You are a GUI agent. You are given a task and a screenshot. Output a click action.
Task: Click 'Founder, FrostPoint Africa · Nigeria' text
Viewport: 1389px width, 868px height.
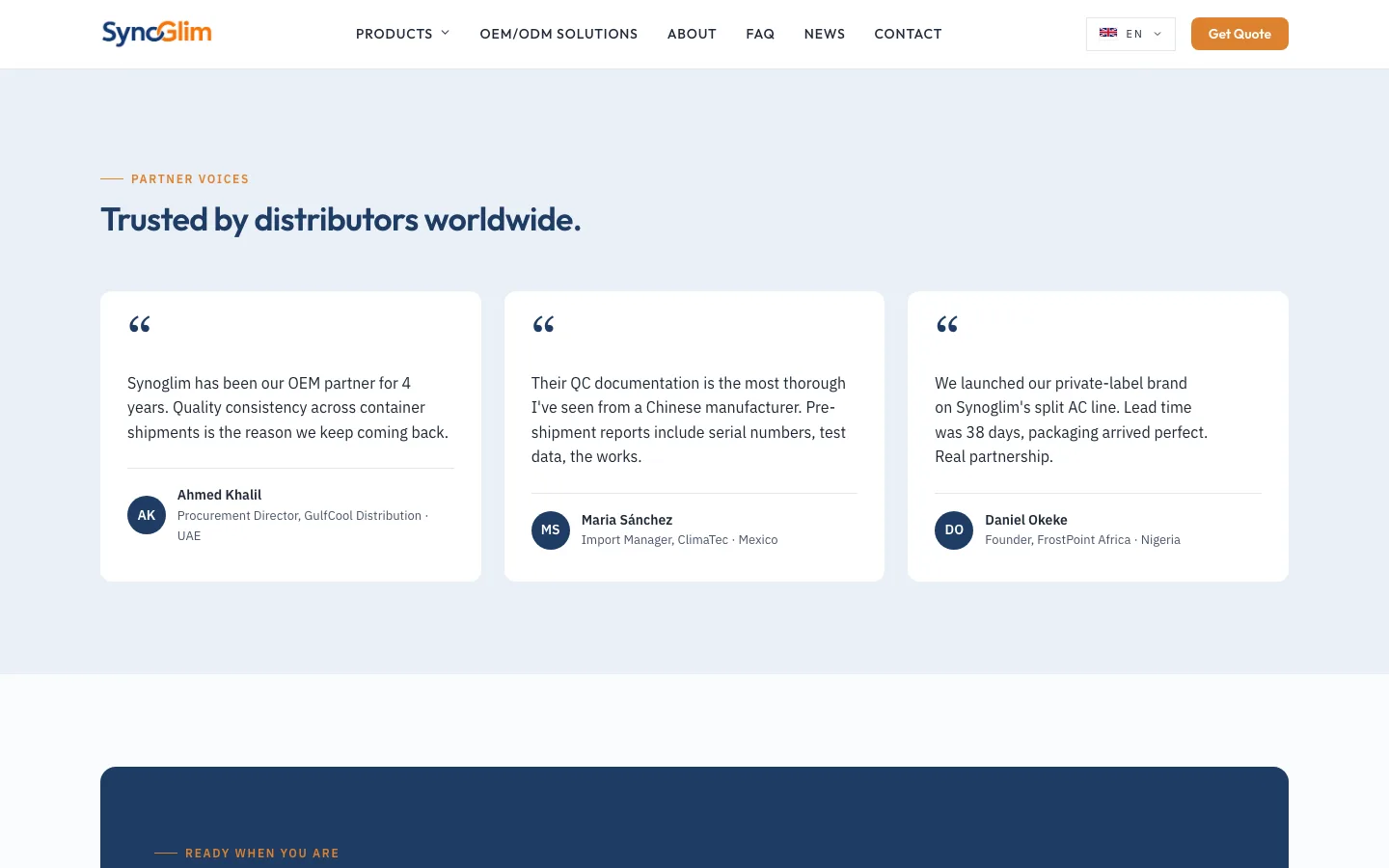click(x=1082, y=540)
